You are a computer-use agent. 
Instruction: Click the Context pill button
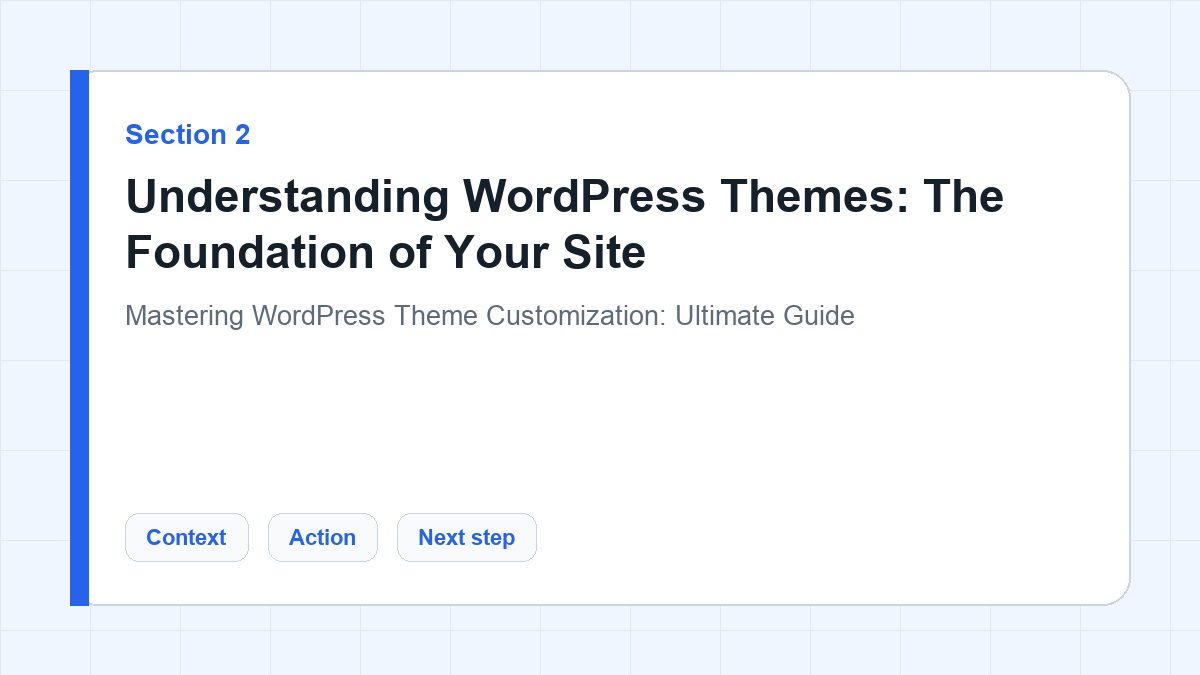[x=186, y=537]
